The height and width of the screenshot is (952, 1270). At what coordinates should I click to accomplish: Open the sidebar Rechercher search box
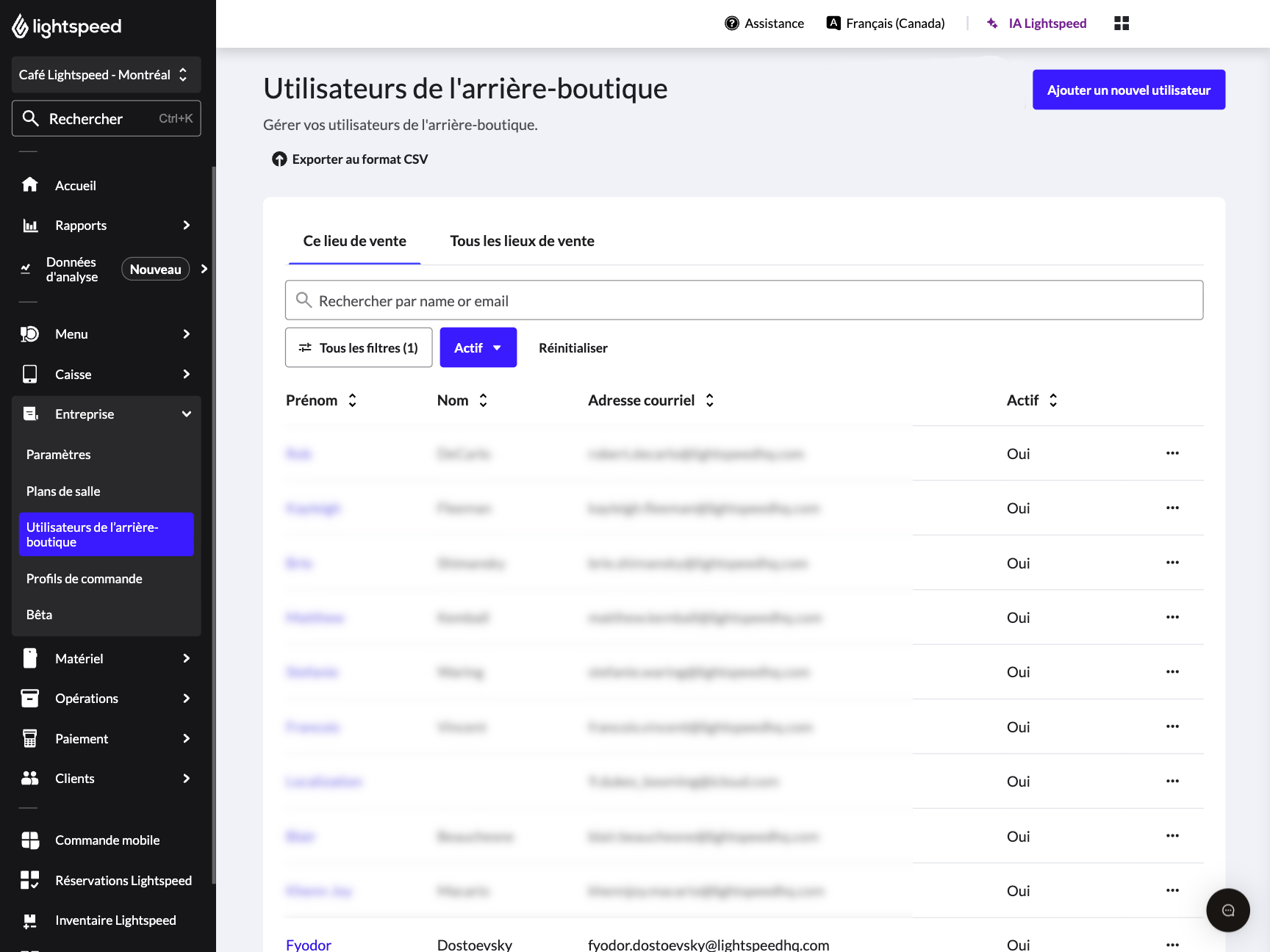107,118
